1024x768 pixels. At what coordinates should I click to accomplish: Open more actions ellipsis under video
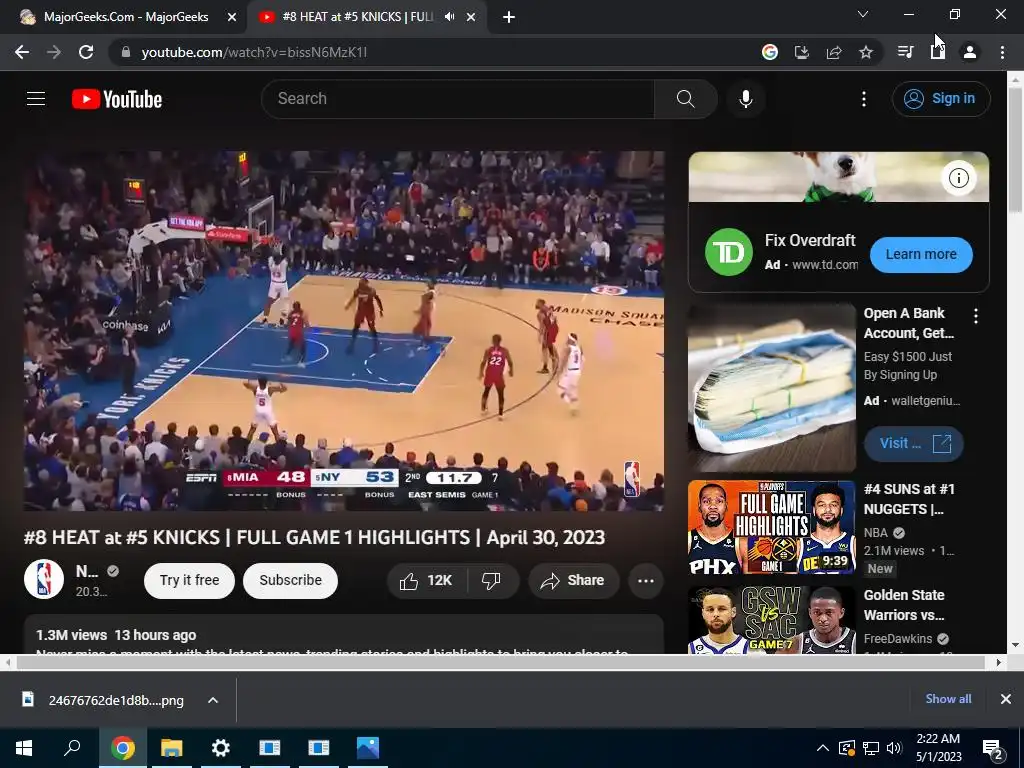click(x=646, y=581)
